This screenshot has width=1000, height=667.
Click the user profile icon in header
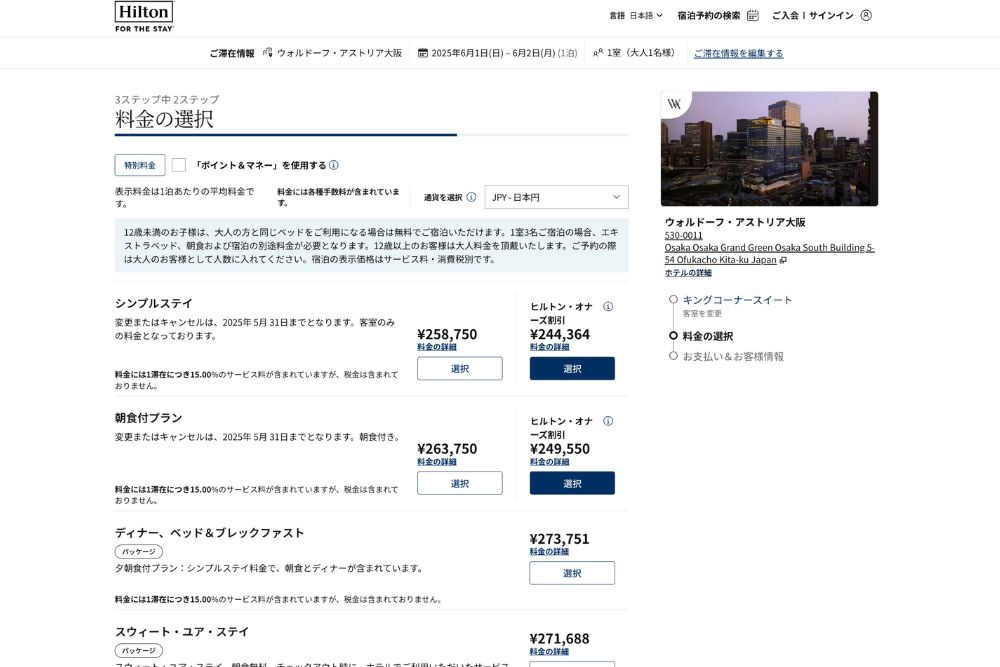point(865,15)
